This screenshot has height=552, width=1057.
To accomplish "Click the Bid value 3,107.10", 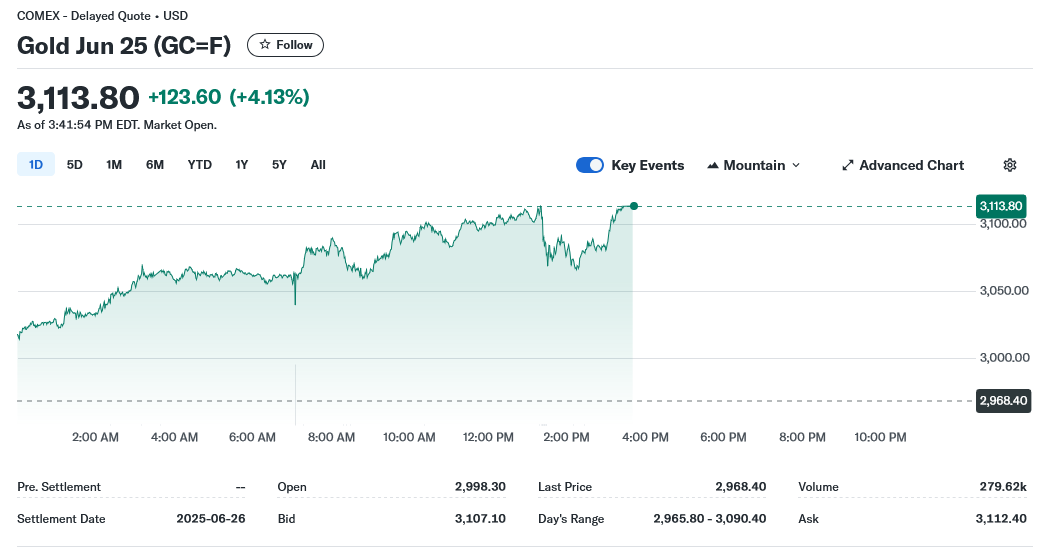I will [x=480, y=518].
